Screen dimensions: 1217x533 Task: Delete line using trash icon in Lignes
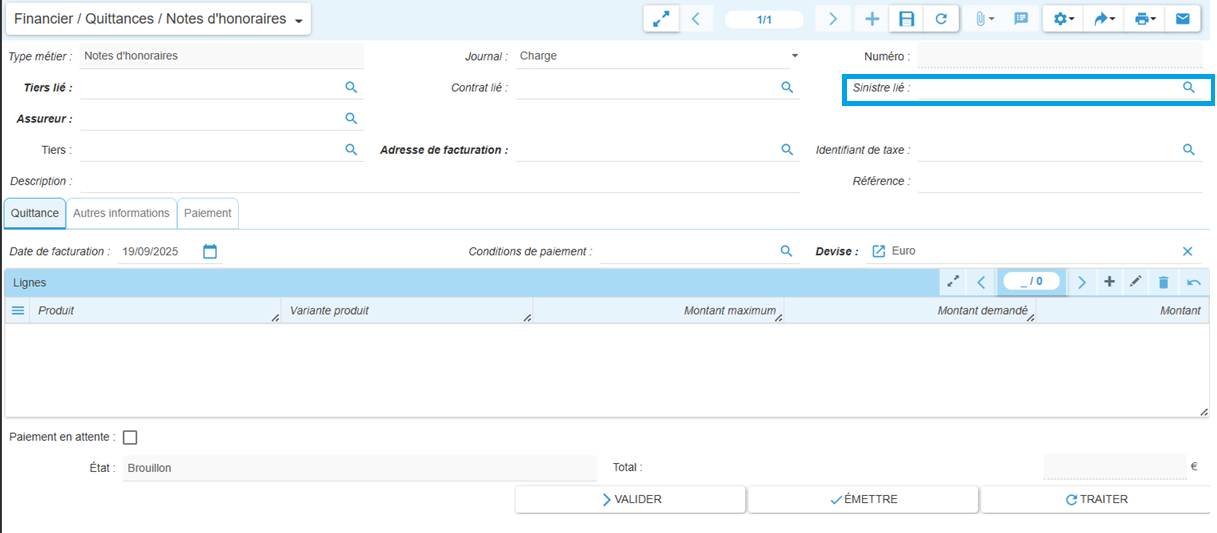coord(1164,282)
